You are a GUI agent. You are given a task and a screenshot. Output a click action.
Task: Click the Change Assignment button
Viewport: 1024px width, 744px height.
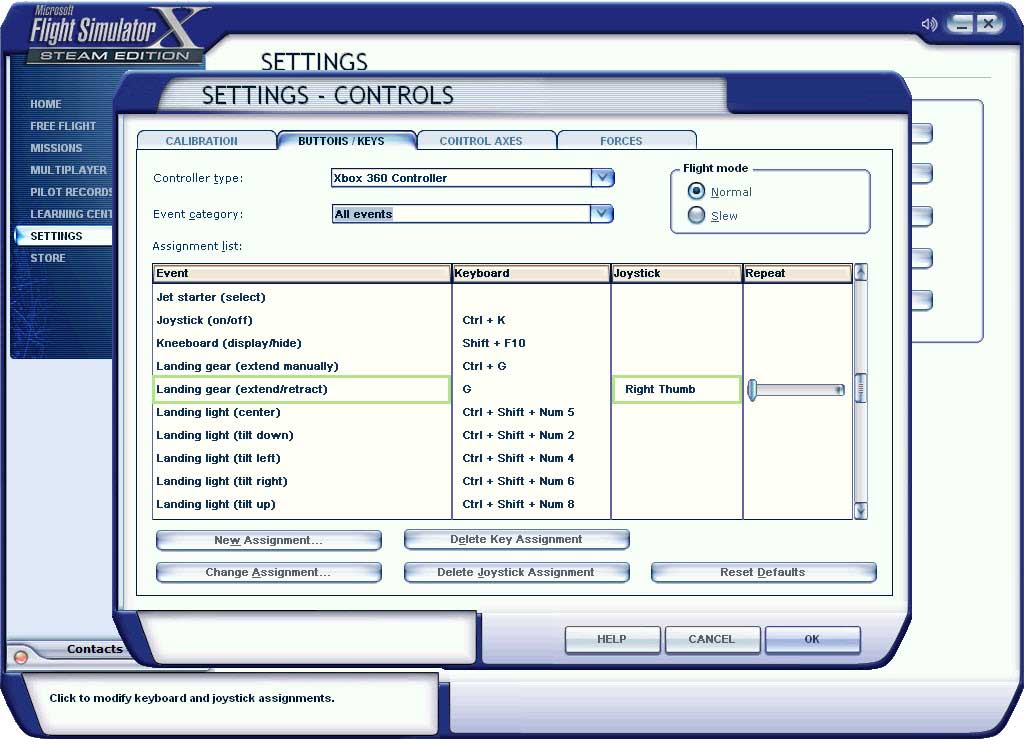pyautogui.click(x=268, y=572)
